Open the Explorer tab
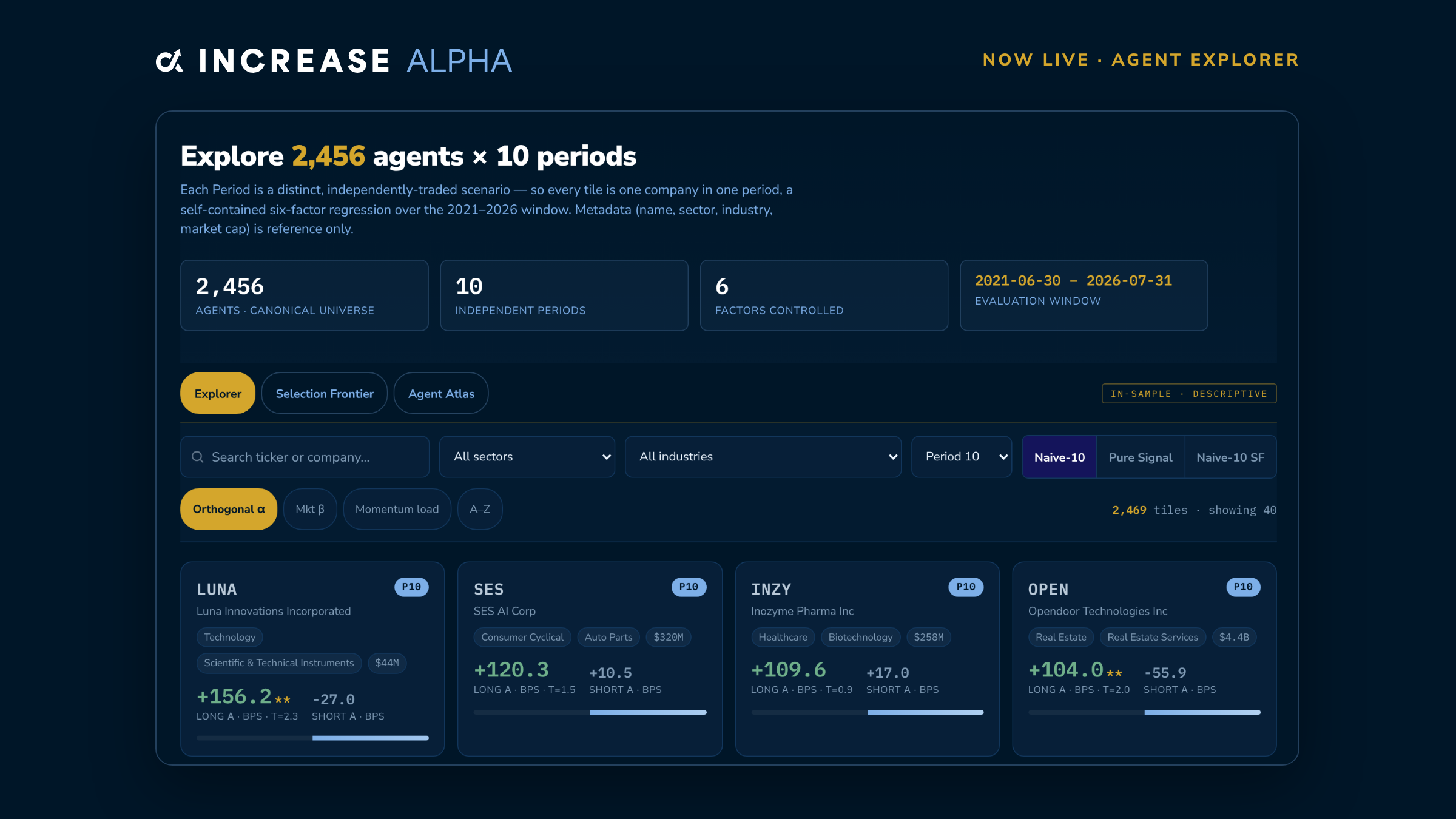Screen dimensions: 1456x819 [x=218, y=393]
